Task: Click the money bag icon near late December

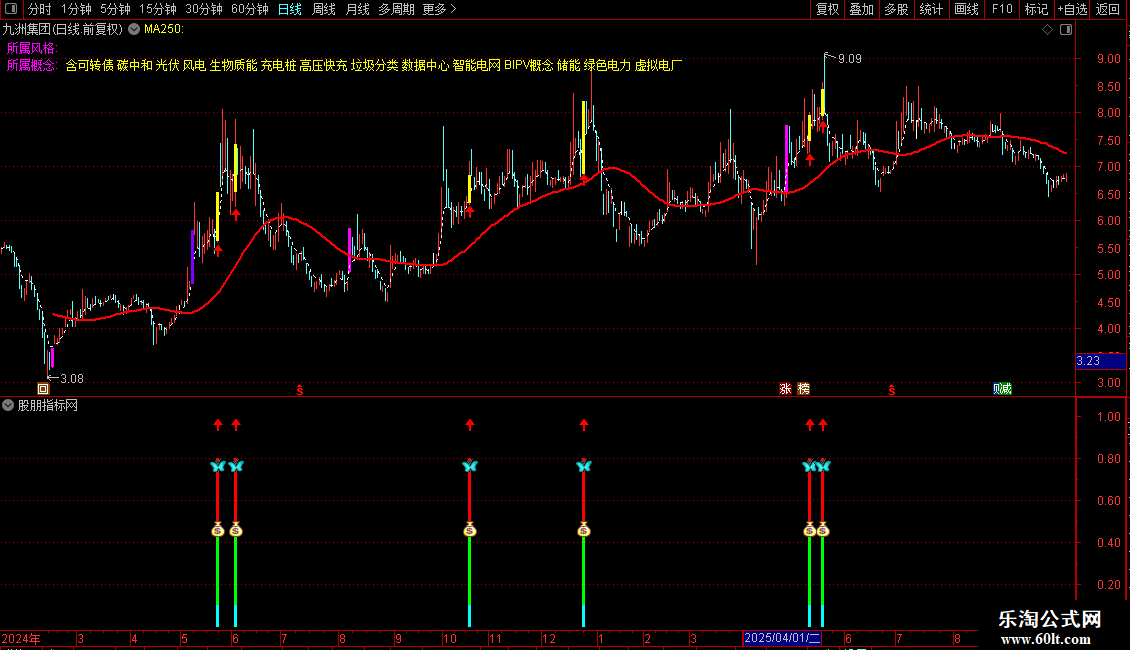Action: point(584,530)
